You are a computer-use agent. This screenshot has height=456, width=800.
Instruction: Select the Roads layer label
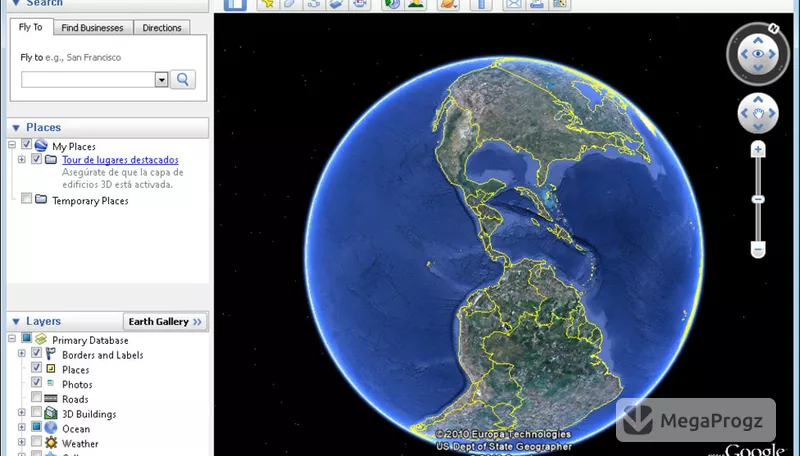[x=75, y=399]
